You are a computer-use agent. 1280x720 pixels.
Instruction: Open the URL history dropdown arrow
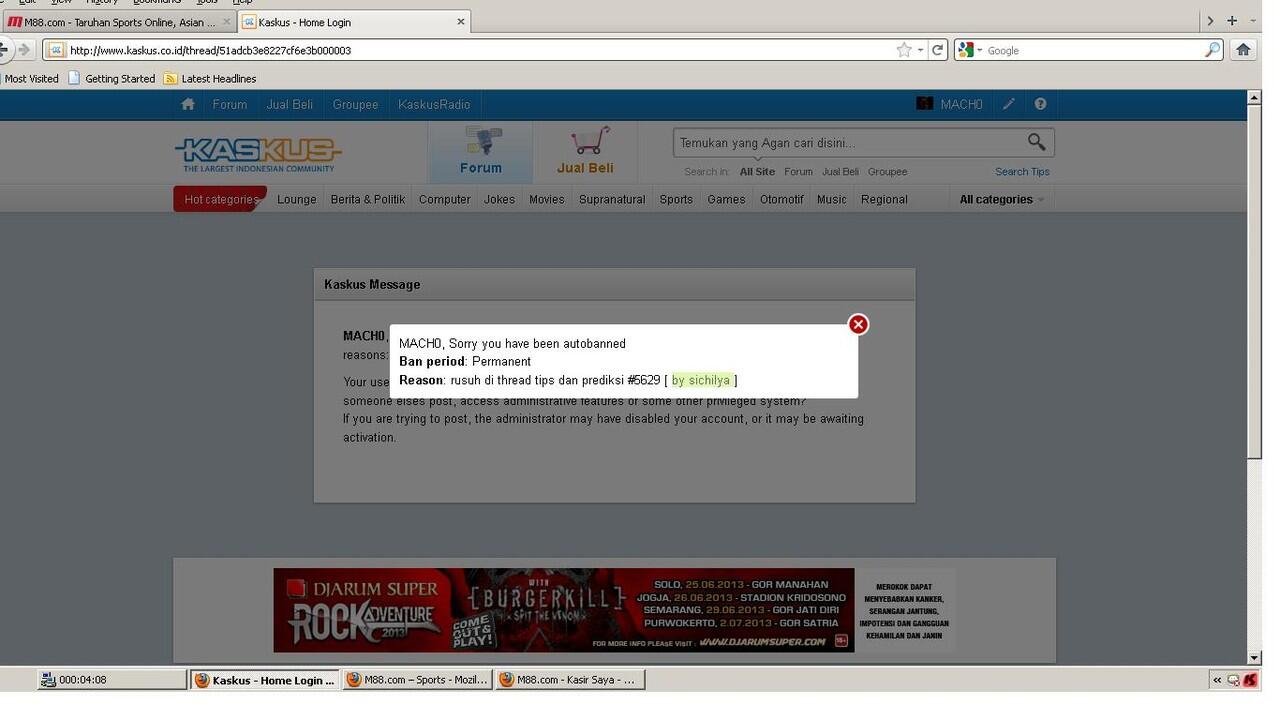(x=920, y=50)
